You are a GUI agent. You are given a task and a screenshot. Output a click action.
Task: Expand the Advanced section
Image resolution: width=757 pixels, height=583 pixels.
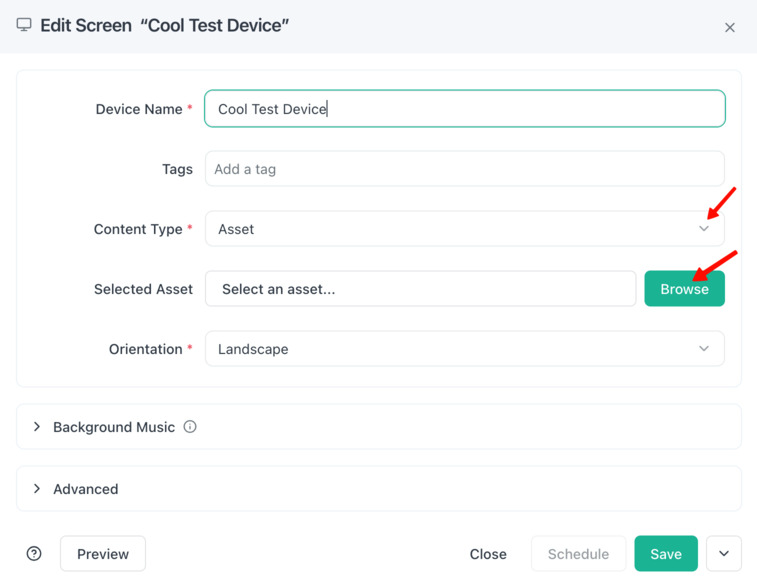coord(378,488)
